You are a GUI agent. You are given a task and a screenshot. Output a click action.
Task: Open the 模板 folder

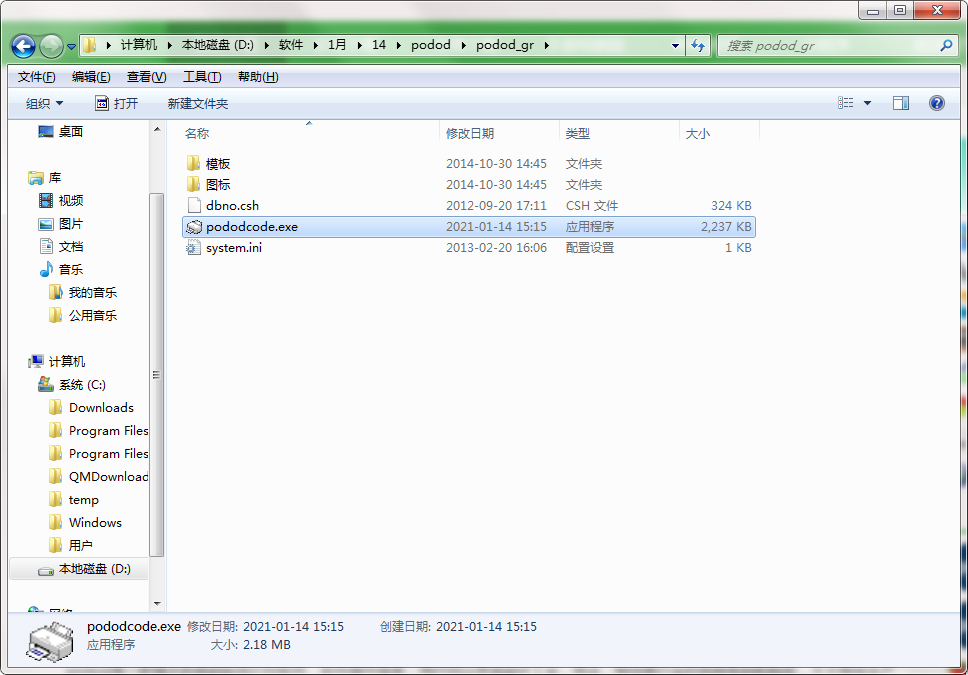217,164
